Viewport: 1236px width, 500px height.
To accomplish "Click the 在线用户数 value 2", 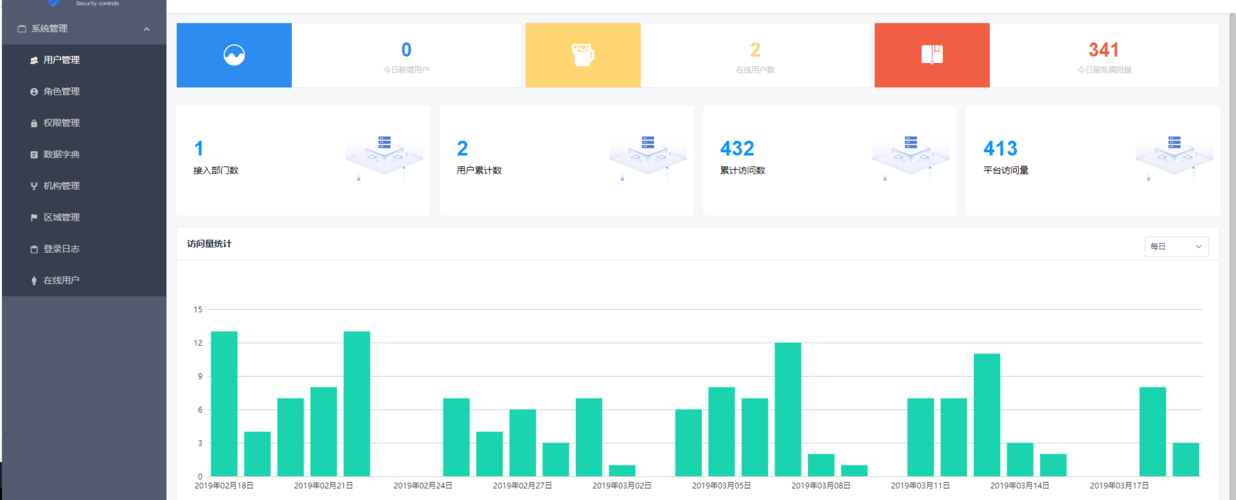I will [755, 49].
